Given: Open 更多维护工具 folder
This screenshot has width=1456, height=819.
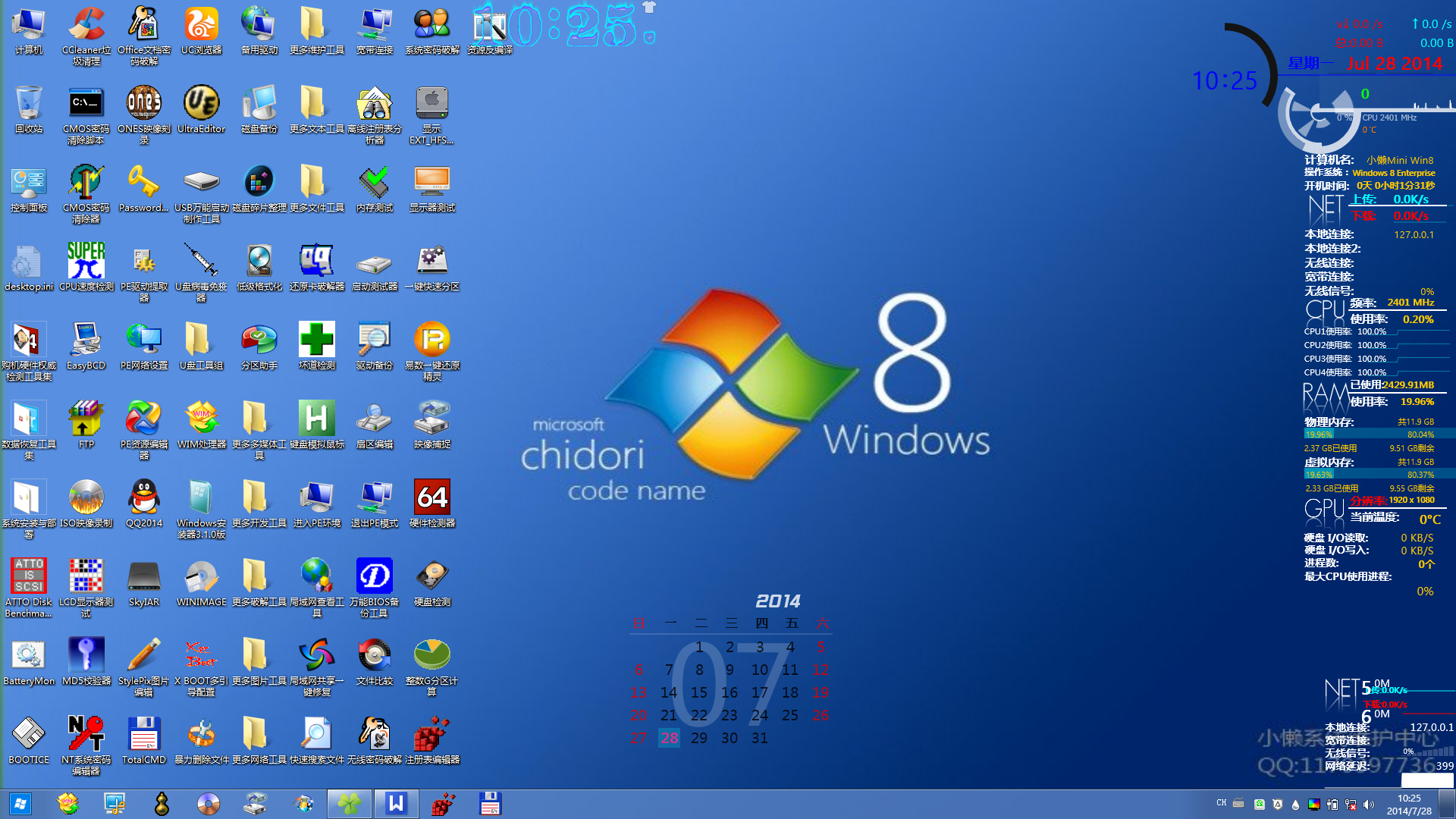Looking at the screenshot, I should (317, 30).
